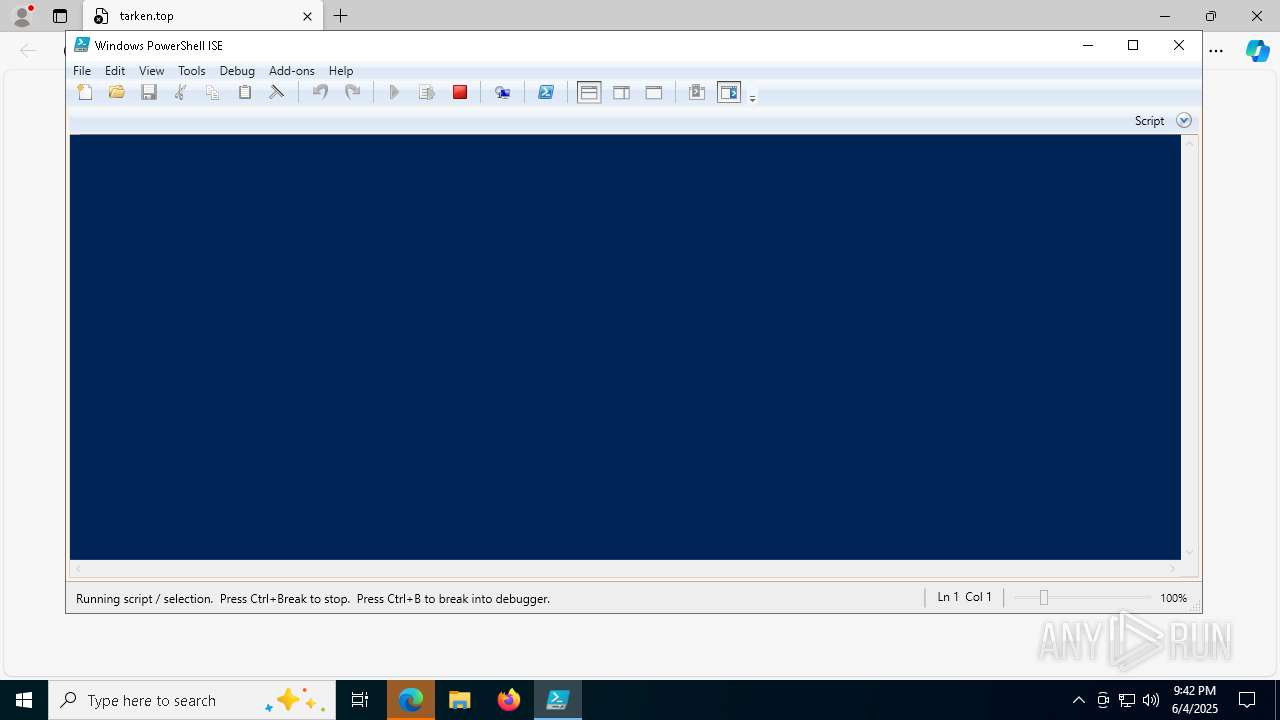Screen dimensions: 1280x720
Task: Click the horizontal scrollbar right arrow
Action: (x=1173, y=569)
